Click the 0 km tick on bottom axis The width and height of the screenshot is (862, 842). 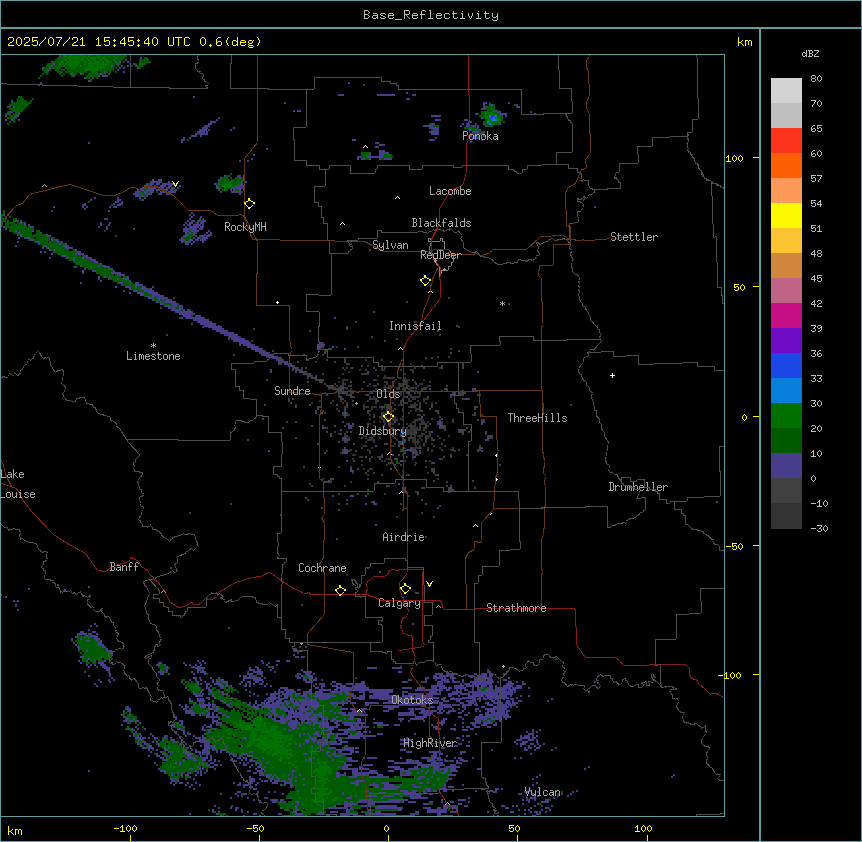[x=386, y=828]
